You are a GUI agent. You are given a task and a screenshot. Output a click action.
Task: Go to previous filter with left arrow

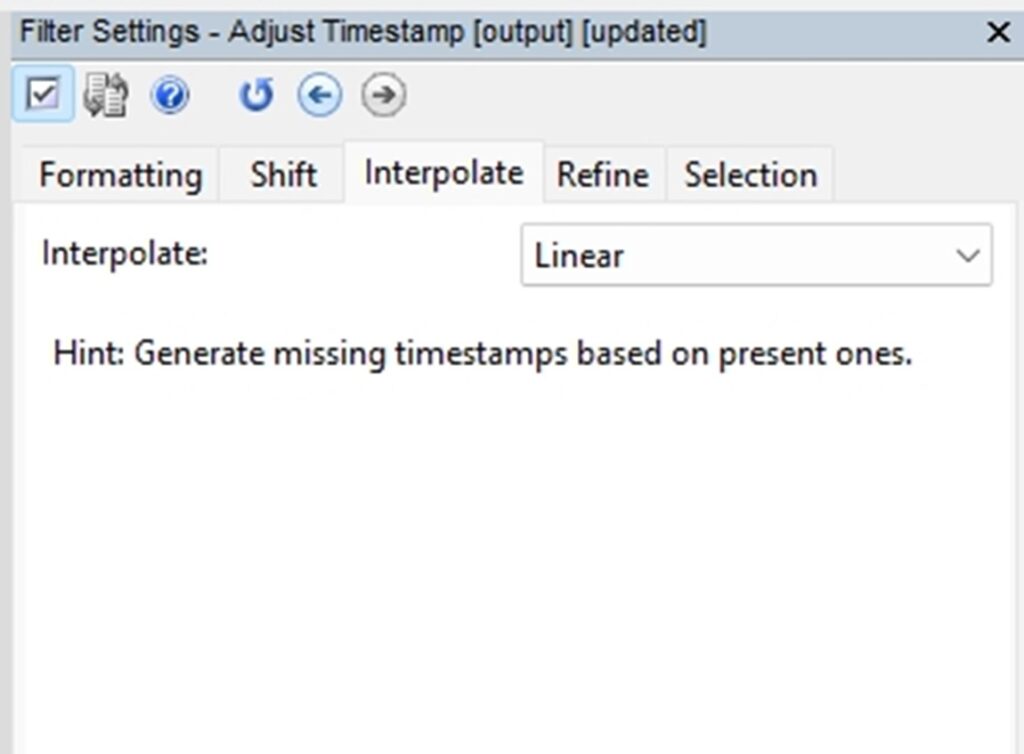point(319,95)
